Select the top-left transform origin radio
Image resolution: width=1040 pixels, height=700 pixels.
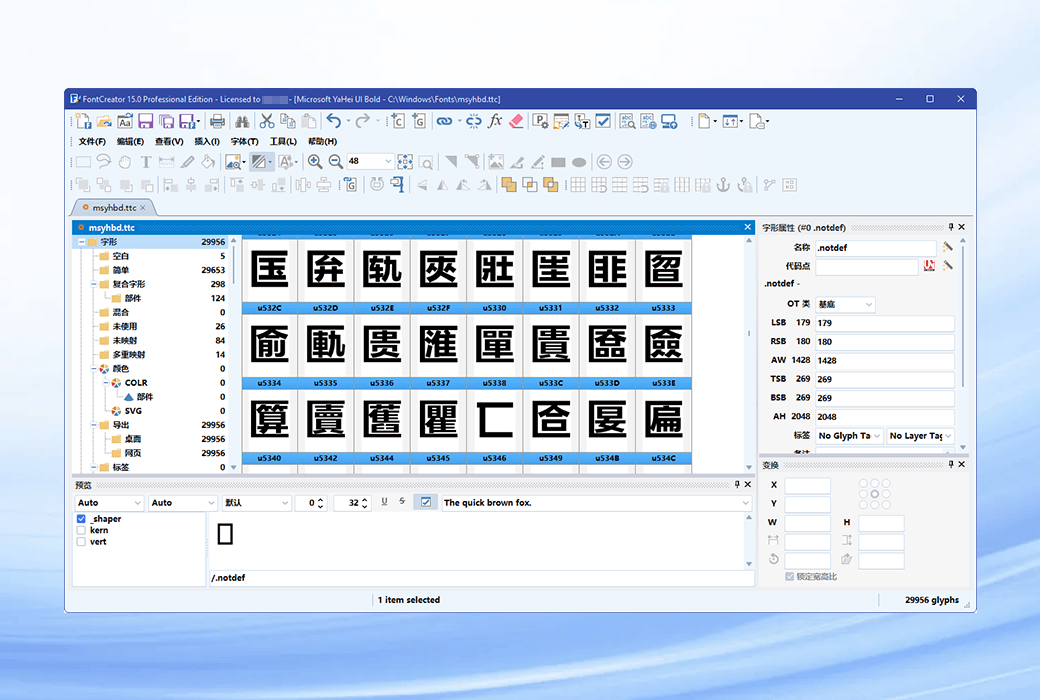coord(864,484)
